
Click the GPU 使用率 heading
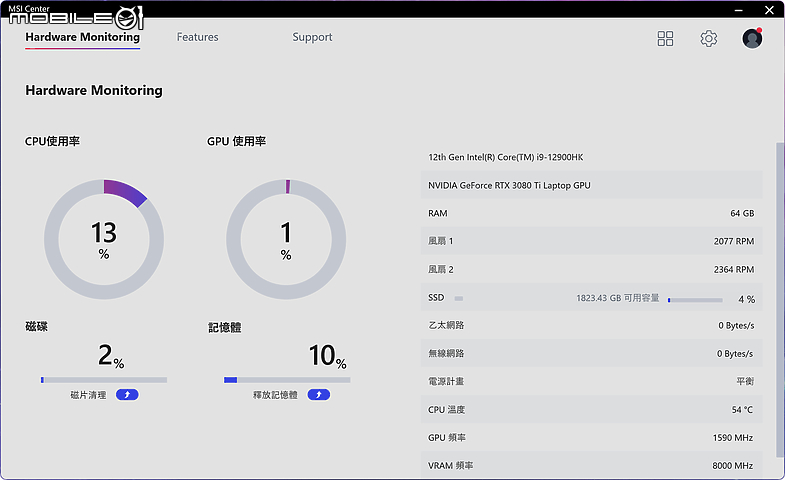236,141
